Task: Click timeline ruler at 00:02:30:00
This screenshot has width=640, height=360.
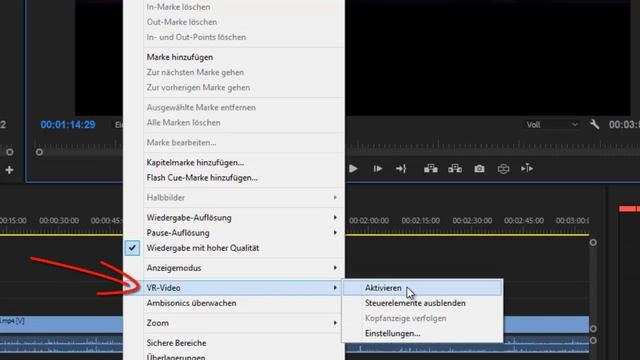Action: (x=472, y=220)
